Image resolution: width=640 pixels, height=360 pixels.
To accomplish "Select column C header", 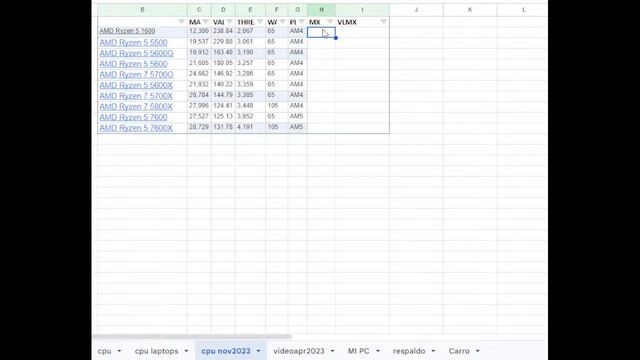I will click(x=199, y=10).
